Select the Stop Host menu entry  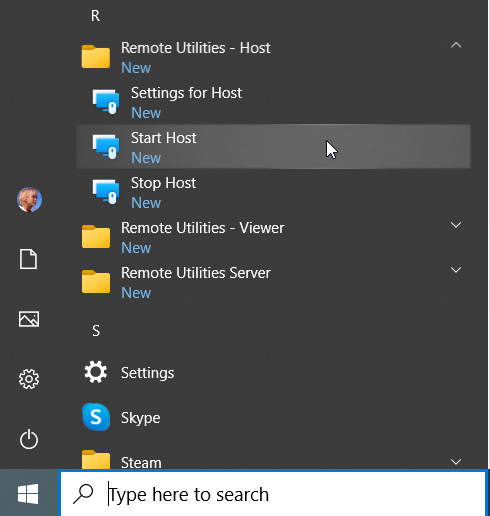click(x=273, y=191)
